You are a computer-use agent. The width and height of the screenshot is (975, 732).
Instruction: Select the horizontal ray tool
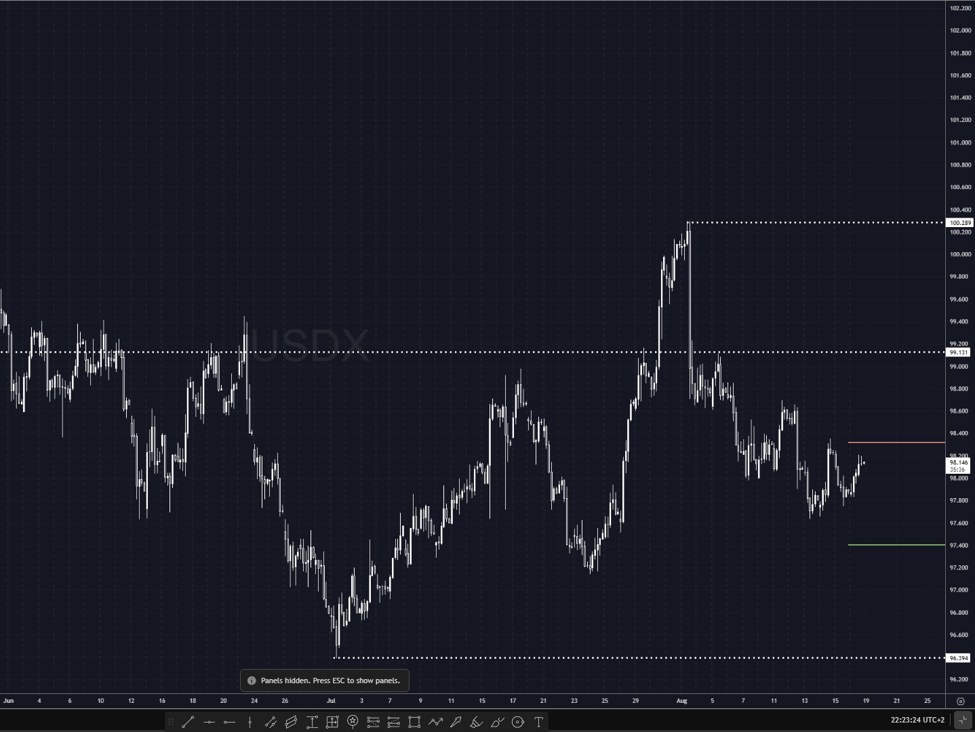pos(229,722)
